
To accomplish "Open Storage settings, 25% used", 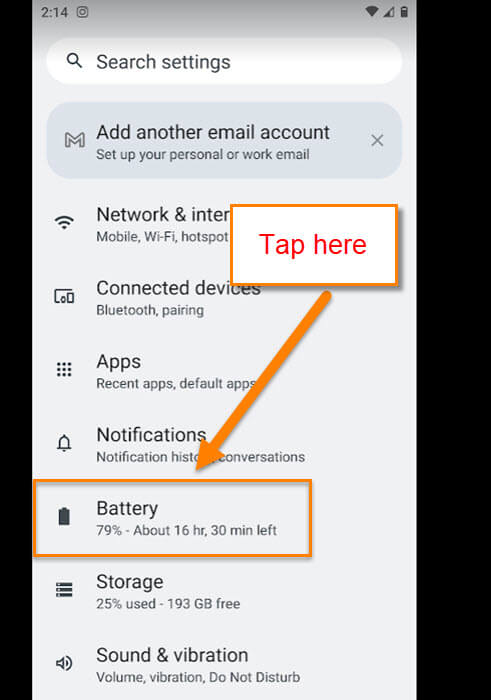I will pyautogui.click(x=224, y=592).
